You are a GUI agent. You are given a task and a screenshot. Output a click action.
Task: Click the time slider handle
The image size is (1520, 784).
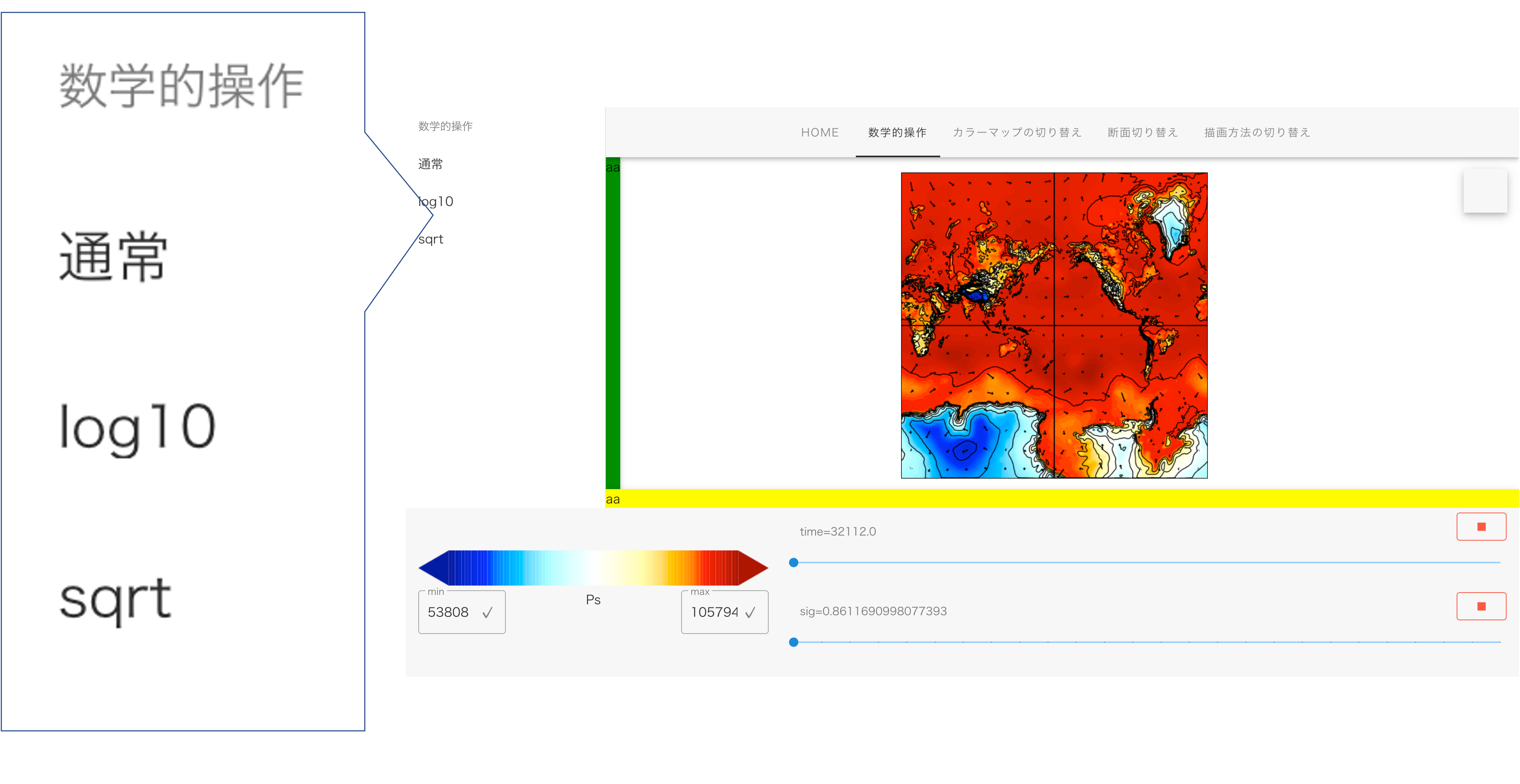click(794, 562)
